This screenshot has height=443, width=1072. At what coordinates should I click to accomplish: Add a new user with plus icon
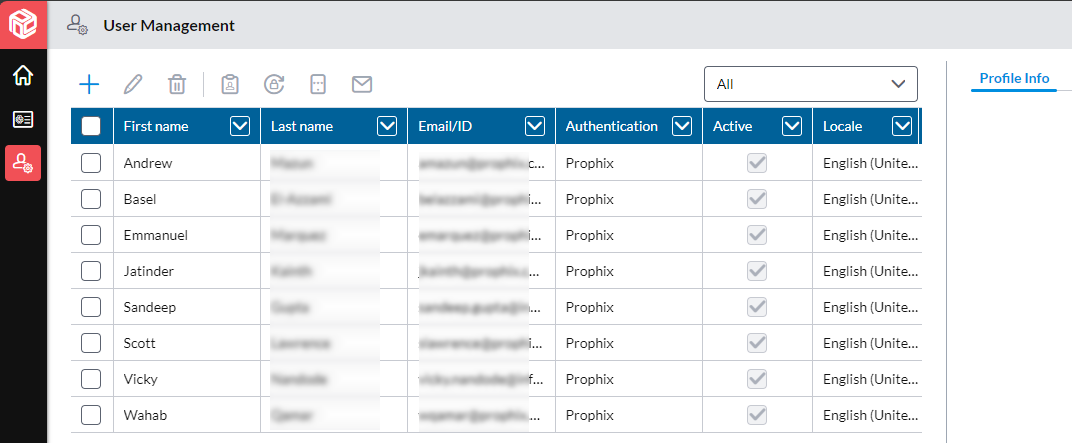pos(90,85)
